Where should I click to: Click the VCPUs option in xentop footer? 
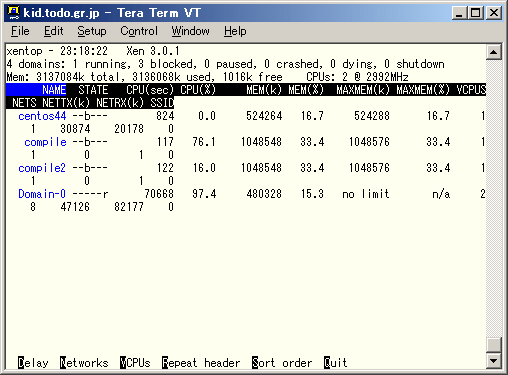pyautogui.click(x=135, y=363)
